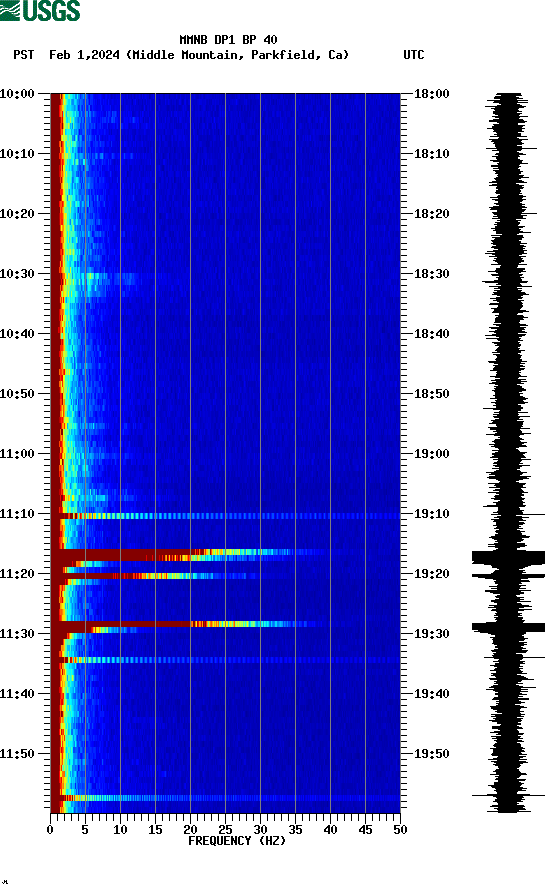Click the 25 Hz frequency tick label
Image resolution: width=552 pixels, height=893 pixels.
(225, 830)
